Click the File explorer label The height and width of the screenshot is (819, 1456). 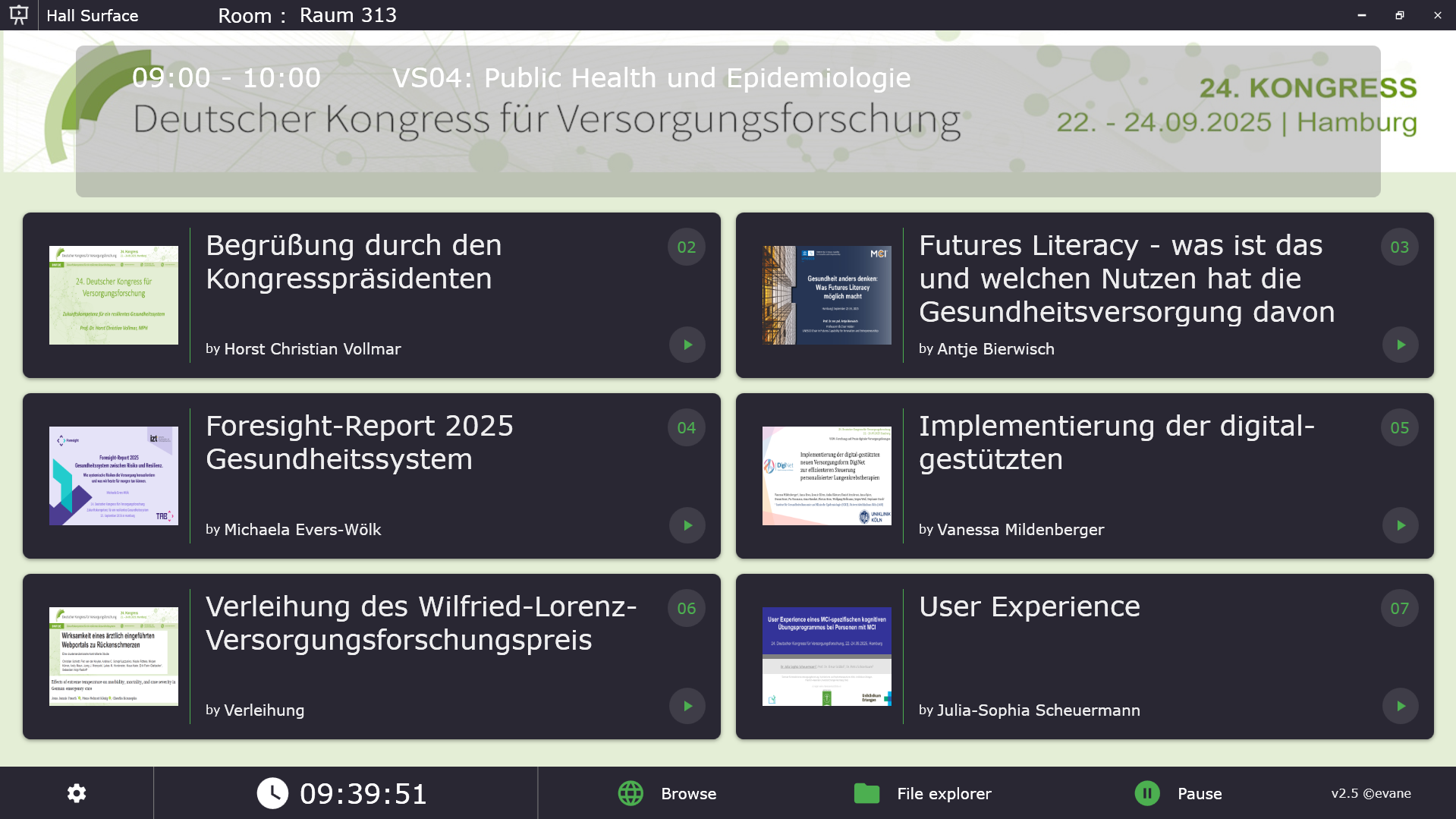point(944,793)
